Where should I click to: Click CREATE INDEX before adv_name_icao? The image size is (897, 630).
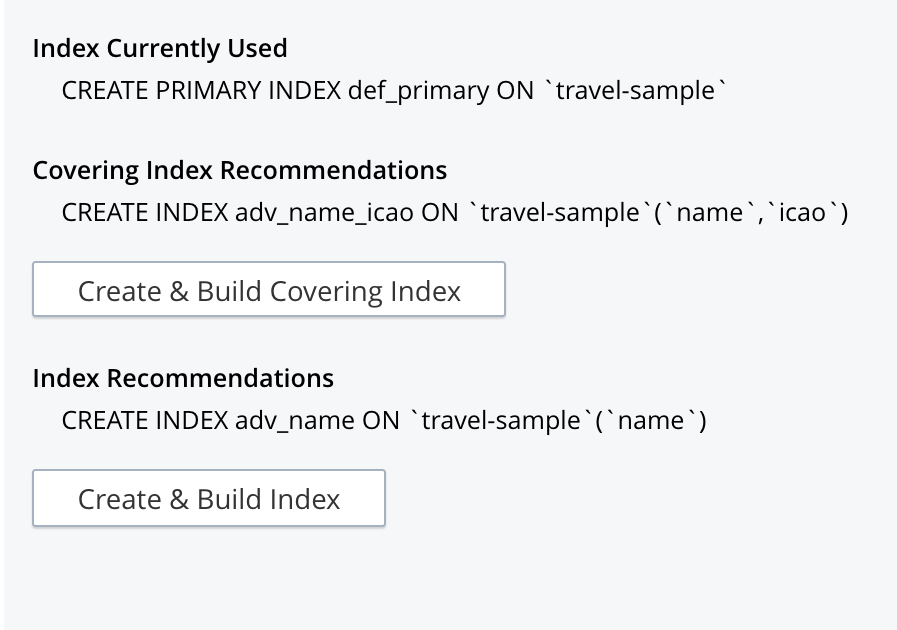click(x=145, y=212)
